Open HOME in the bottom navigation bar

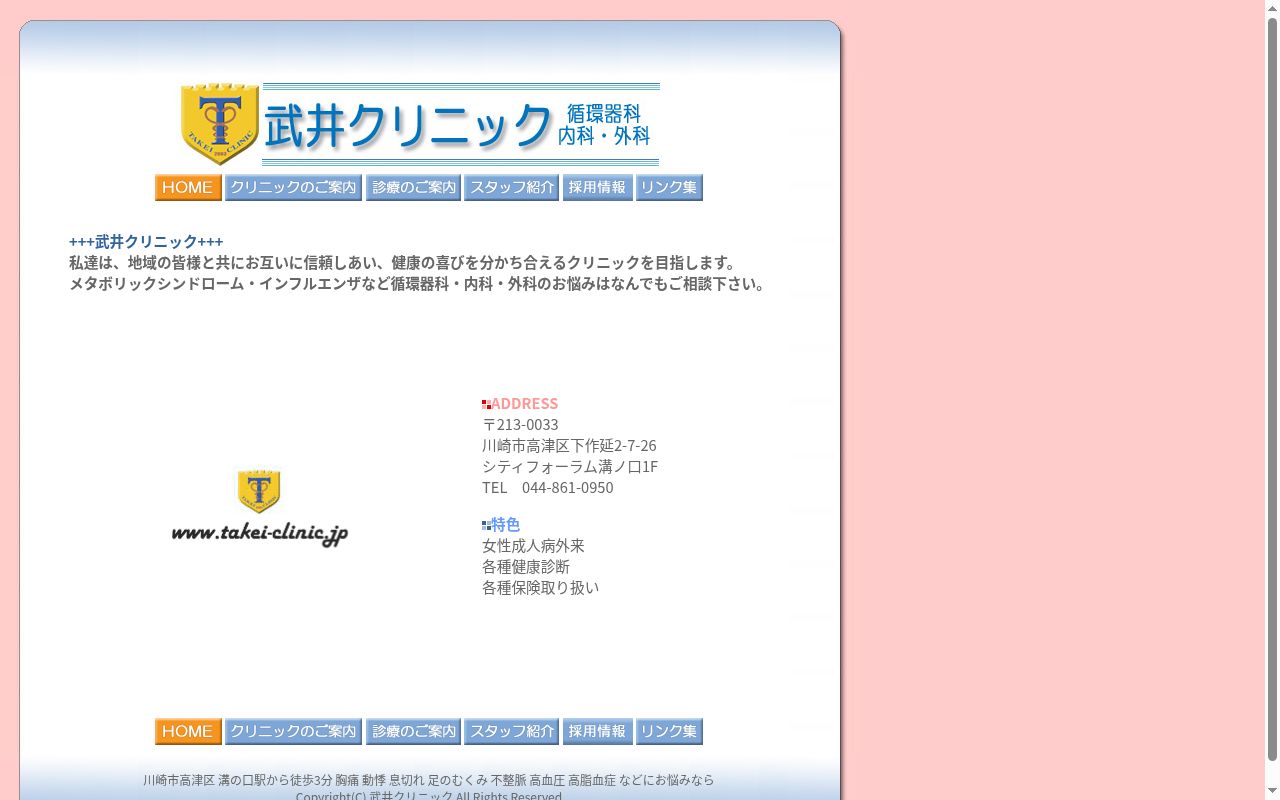point(188,732)
